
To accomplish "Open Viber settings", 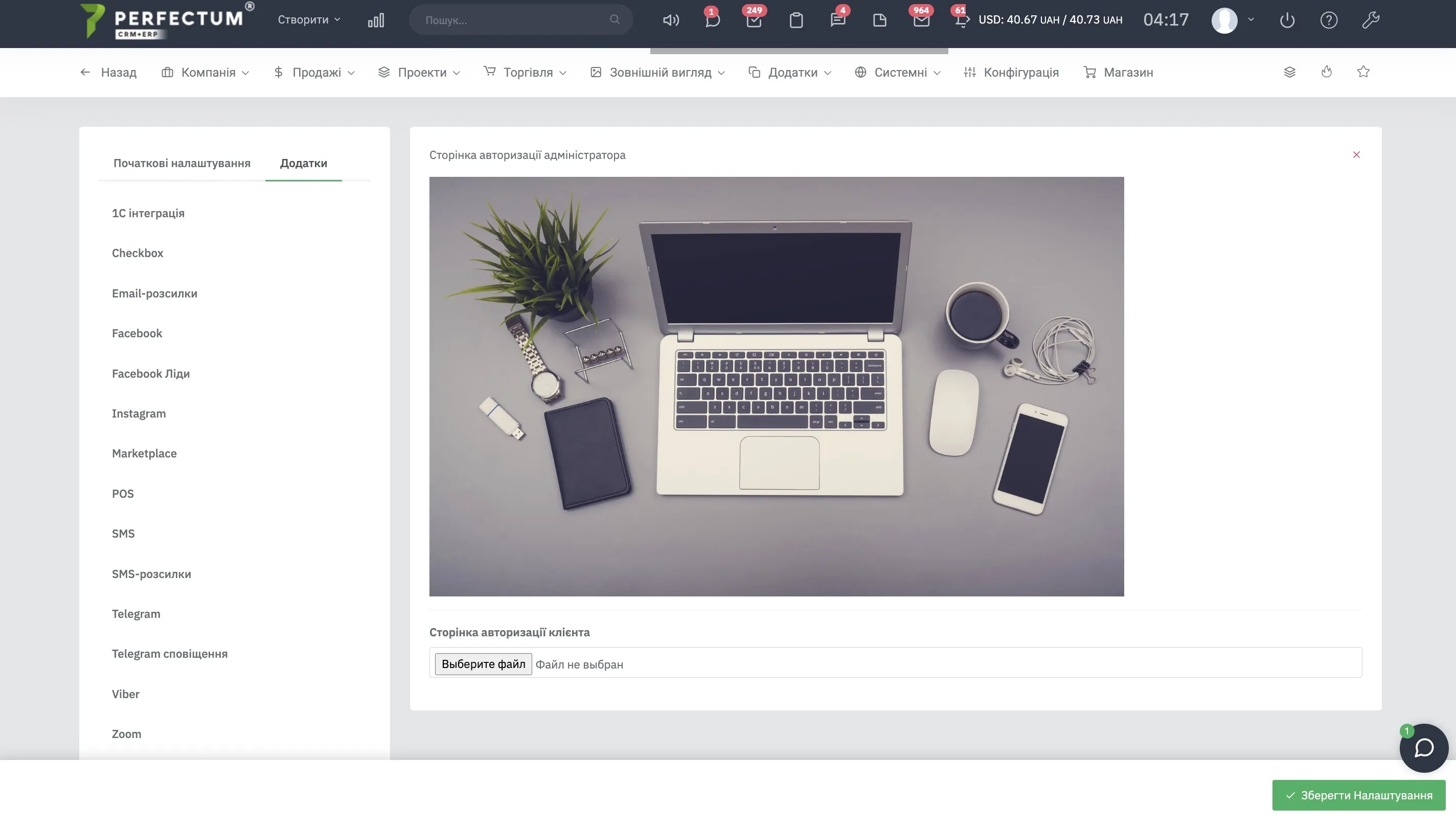I will [125, 695].
